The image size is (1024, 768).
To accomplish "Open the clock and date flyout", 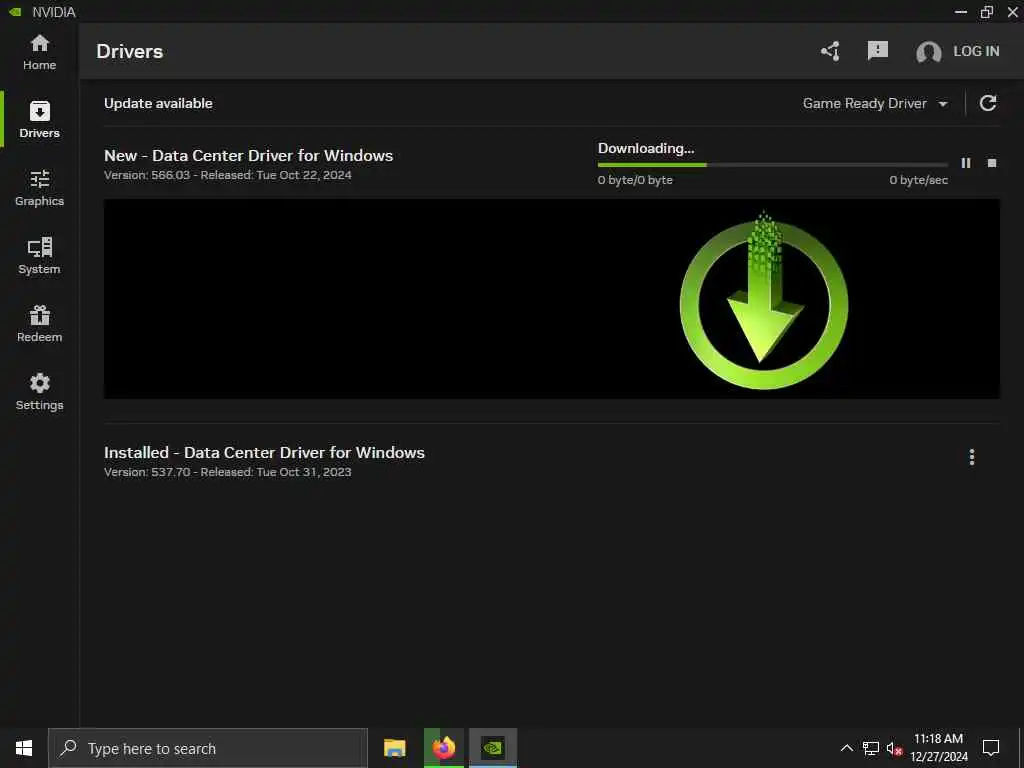I will point(938,748).
